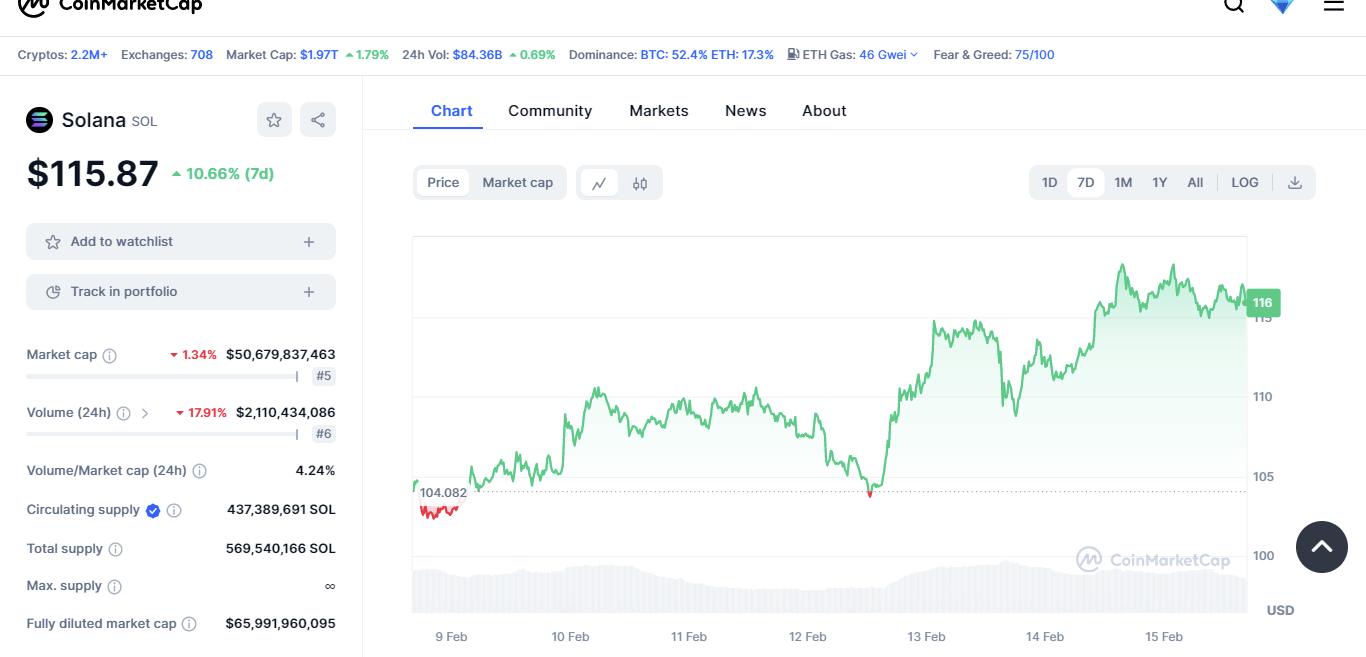1366x657 pixels.
Task: Download chart data icon
Action: tap(1295, 183)
